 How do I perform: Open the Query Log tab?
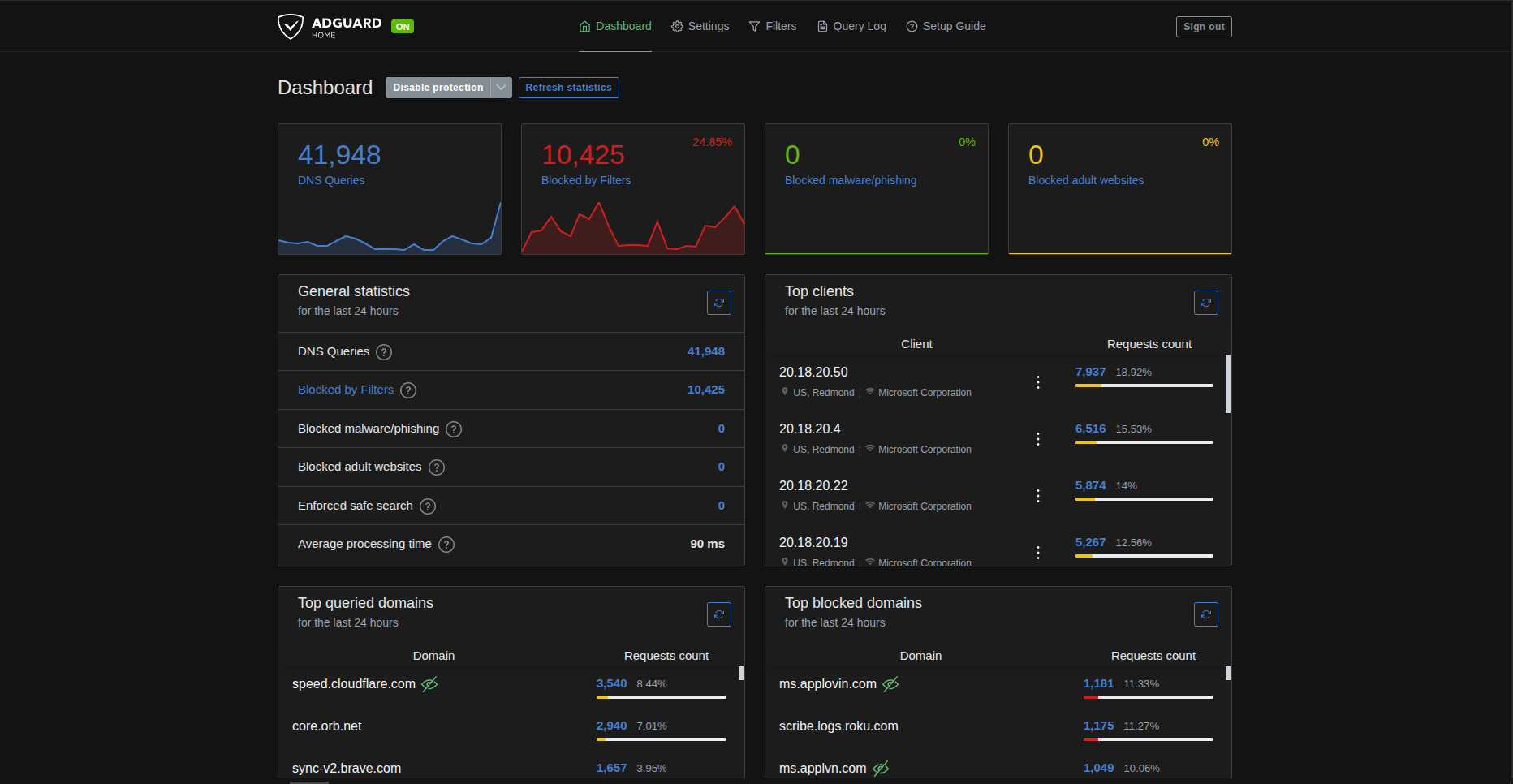click(851, 26)
